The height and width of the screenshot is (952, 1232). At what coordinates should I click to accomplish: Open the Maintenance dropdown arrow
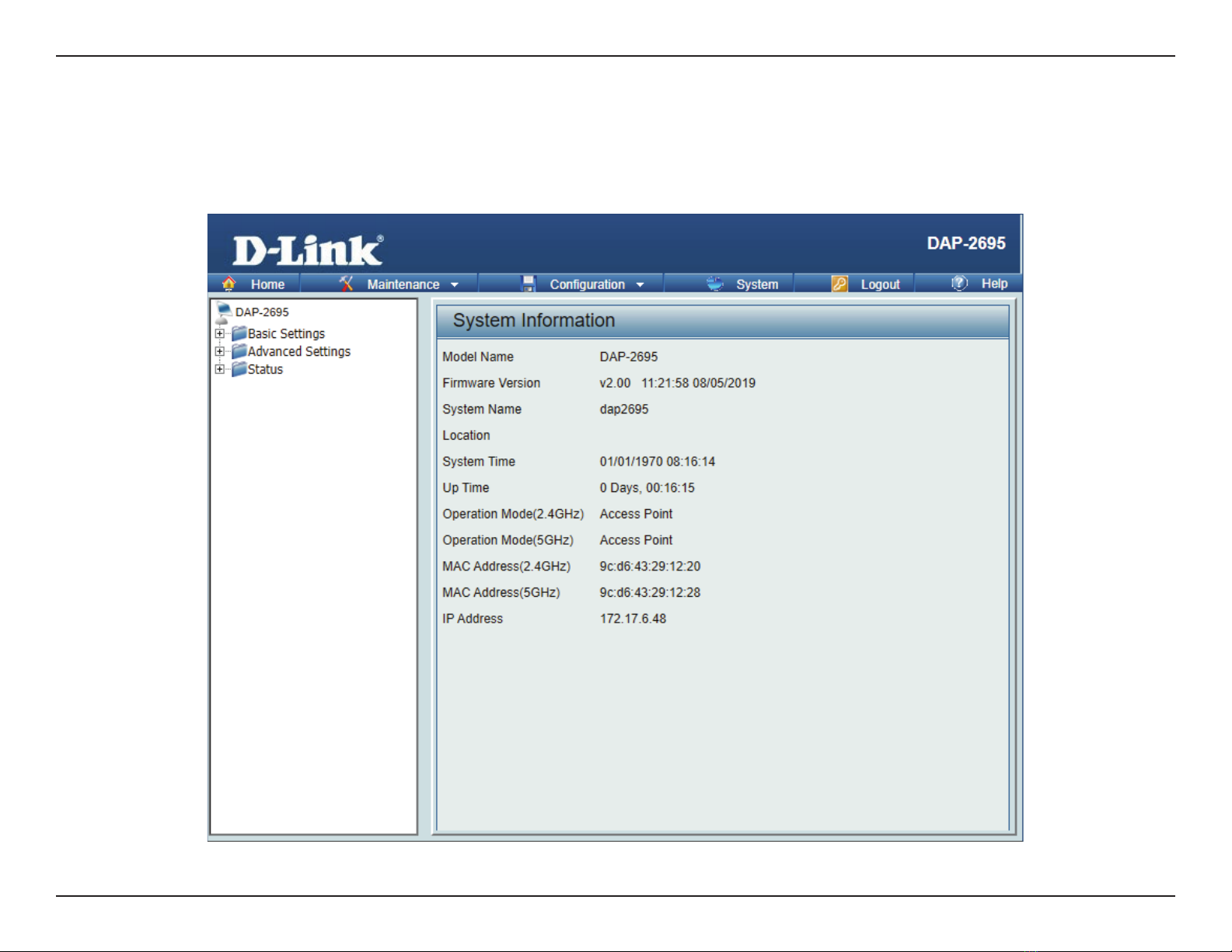[455, 285]
